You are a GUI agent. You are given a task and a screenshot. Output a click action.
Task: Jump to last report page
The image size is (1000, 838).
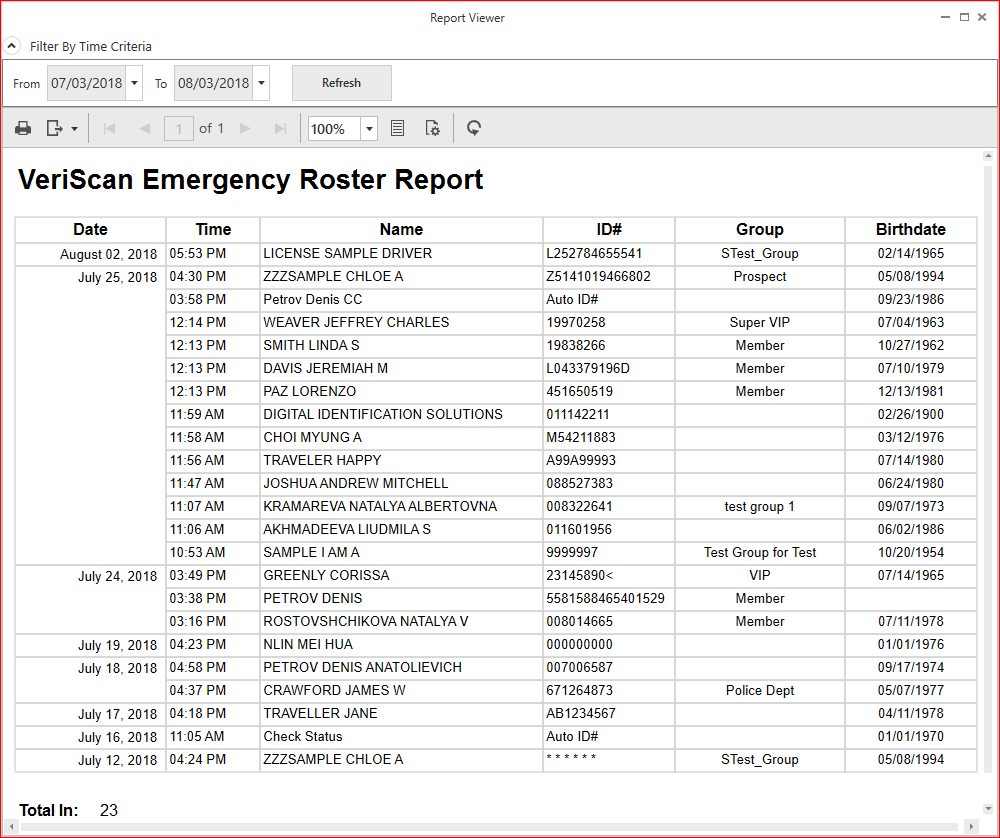[x=280, y=129]
